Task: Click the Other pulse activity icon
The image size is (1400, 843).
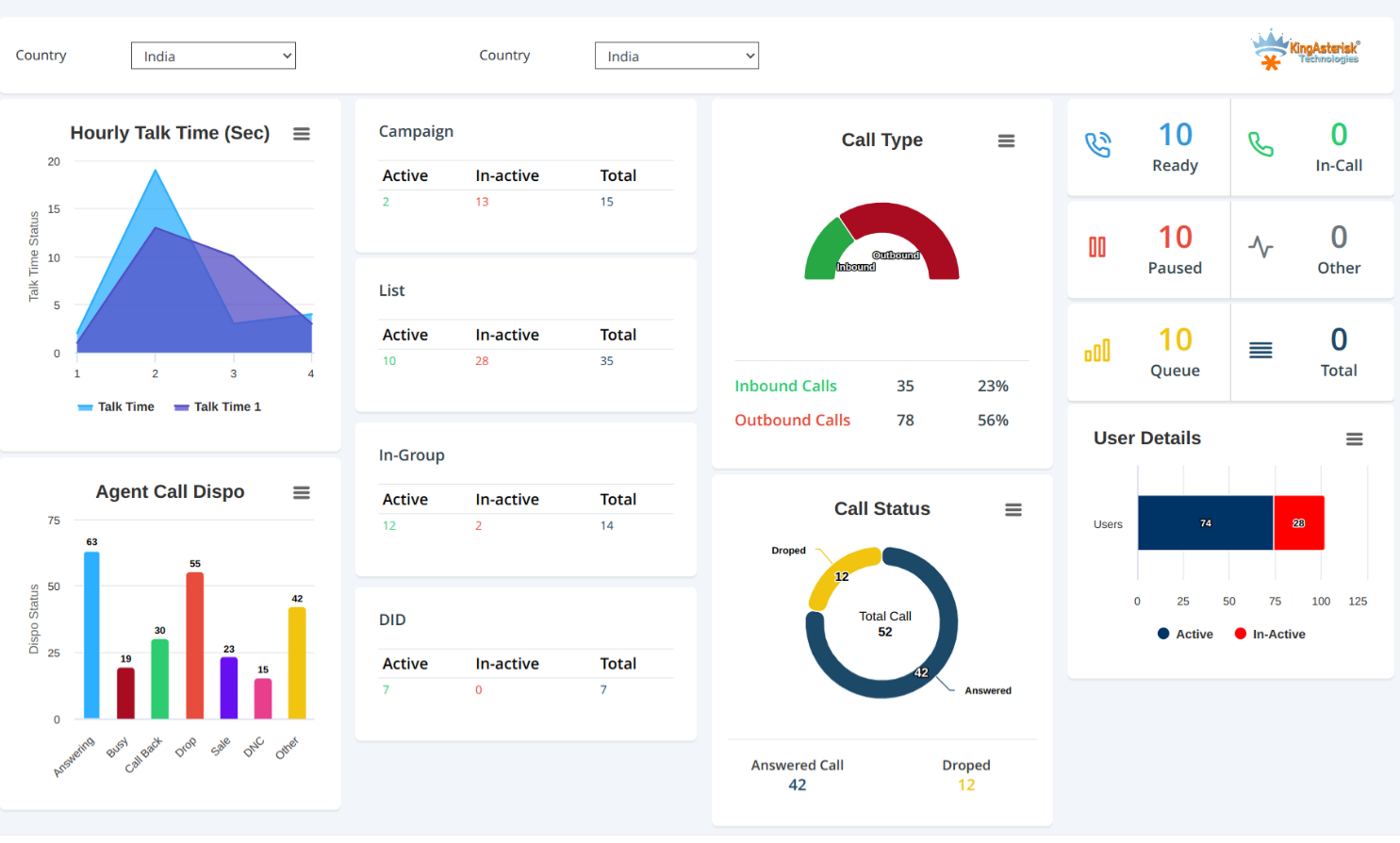Action: [1260, 247]
